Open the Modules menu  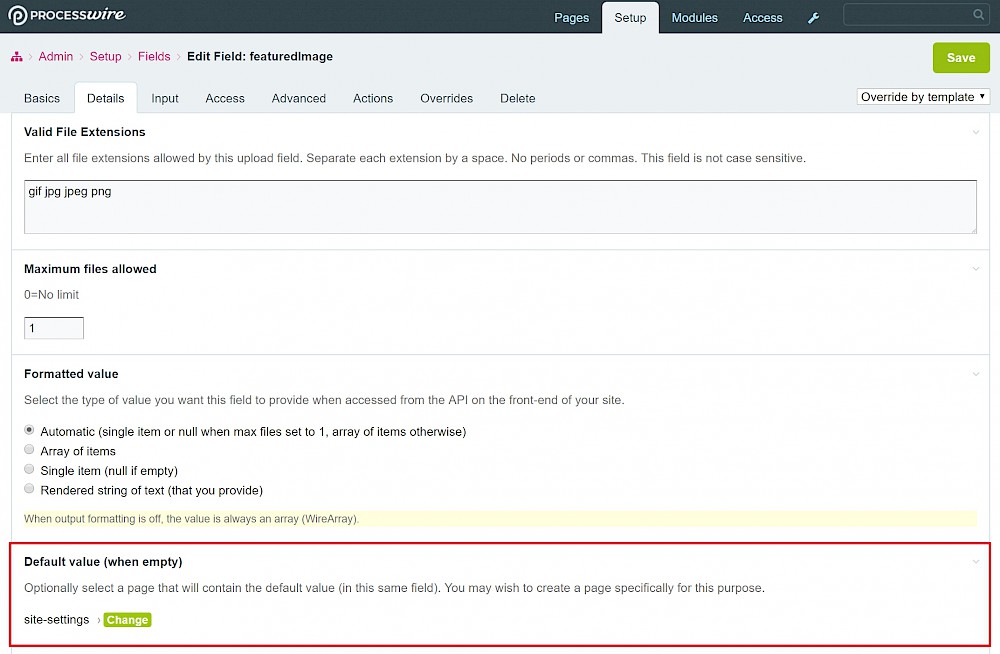(695, 18)
